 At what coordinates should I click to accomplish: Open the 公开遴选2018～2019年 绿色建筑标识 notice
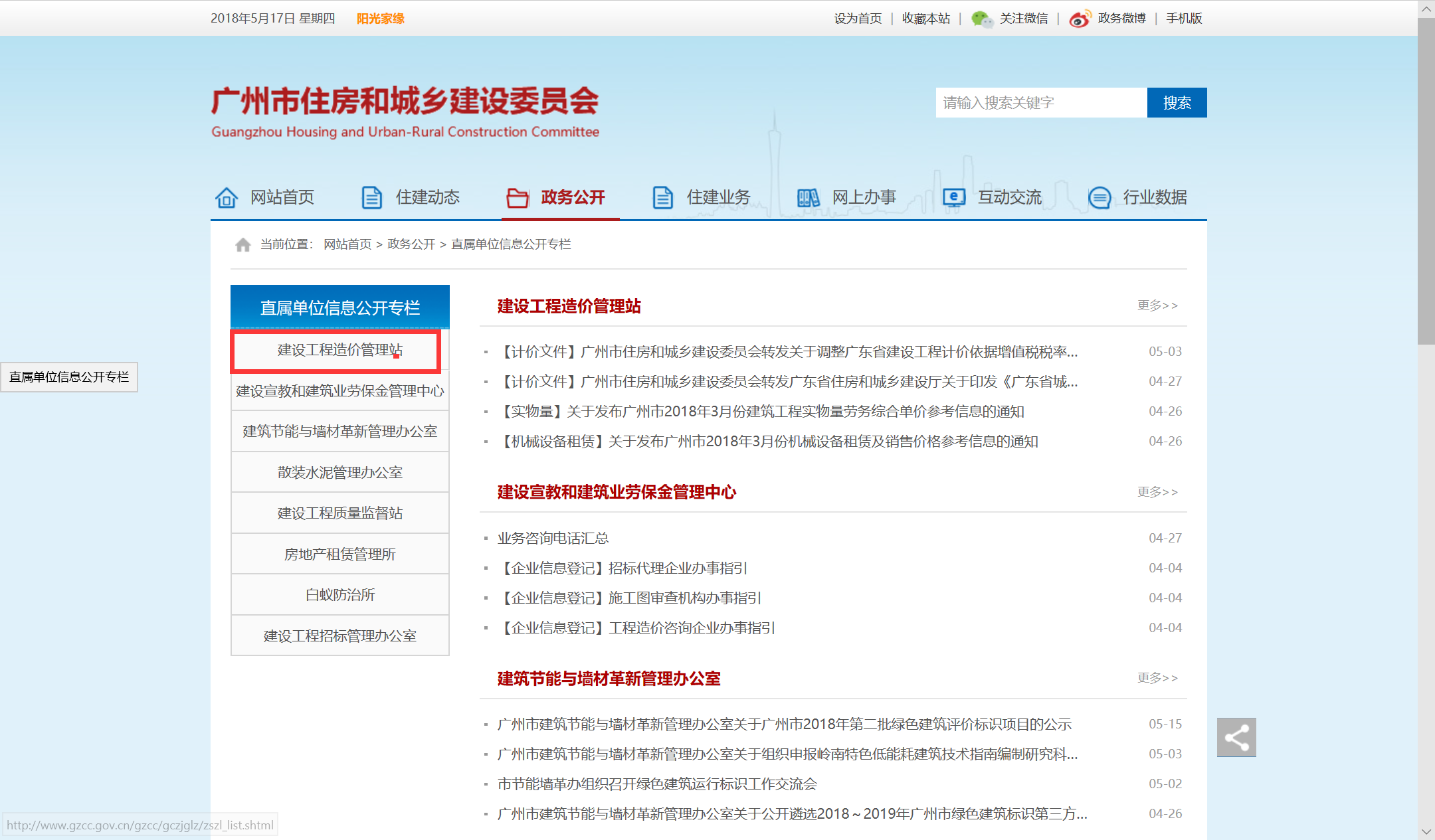coord(793,814)
